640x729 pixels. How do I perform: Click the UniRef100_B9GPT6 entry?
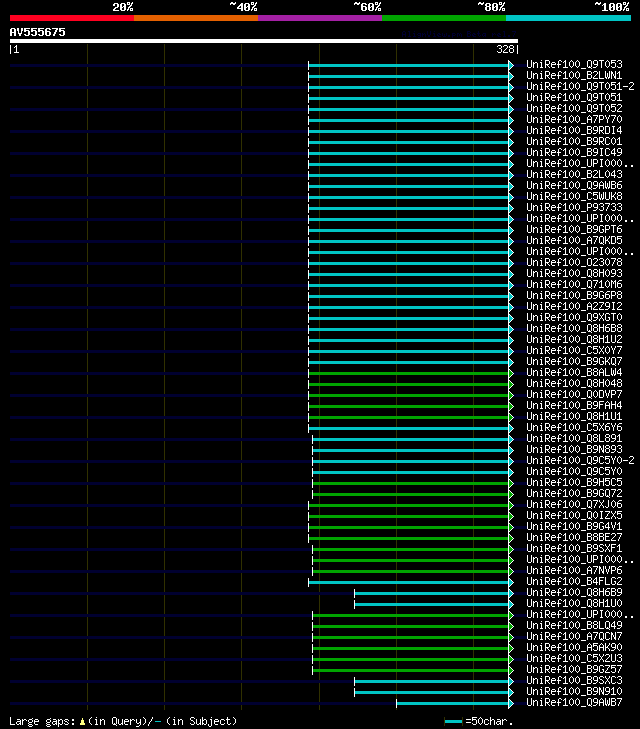click(574, 229)
